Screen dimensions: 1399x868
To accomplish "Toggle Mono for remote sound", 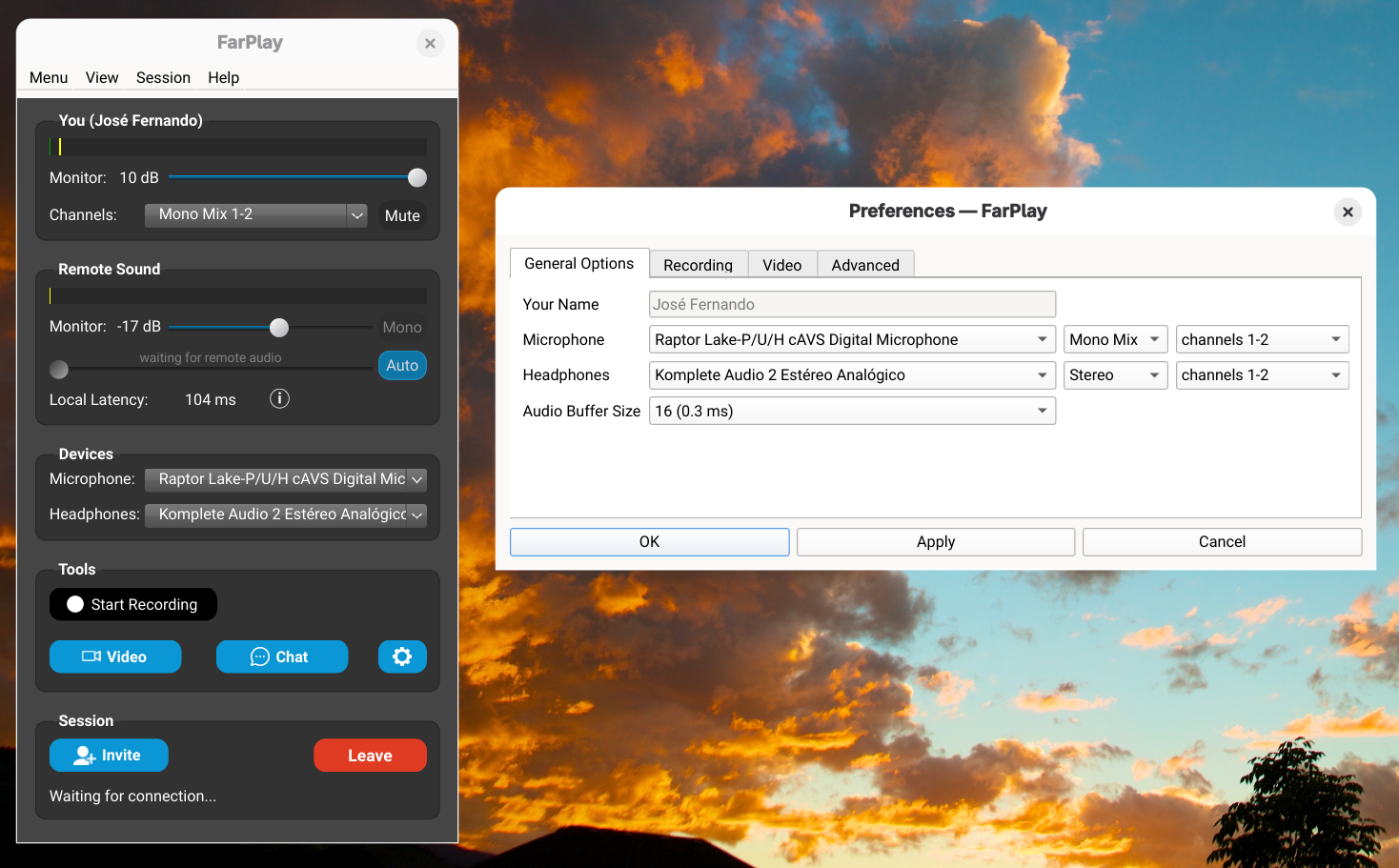I will click(x=402, y=327).
